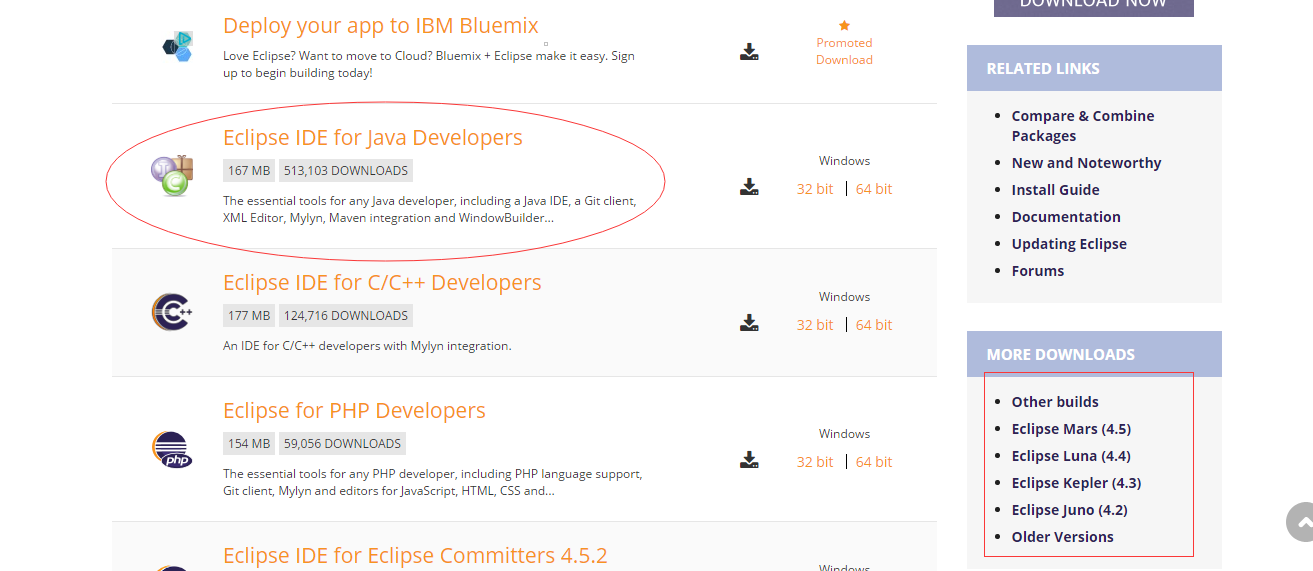Select 32 bit for PHP Developers package

coord(815,462)
